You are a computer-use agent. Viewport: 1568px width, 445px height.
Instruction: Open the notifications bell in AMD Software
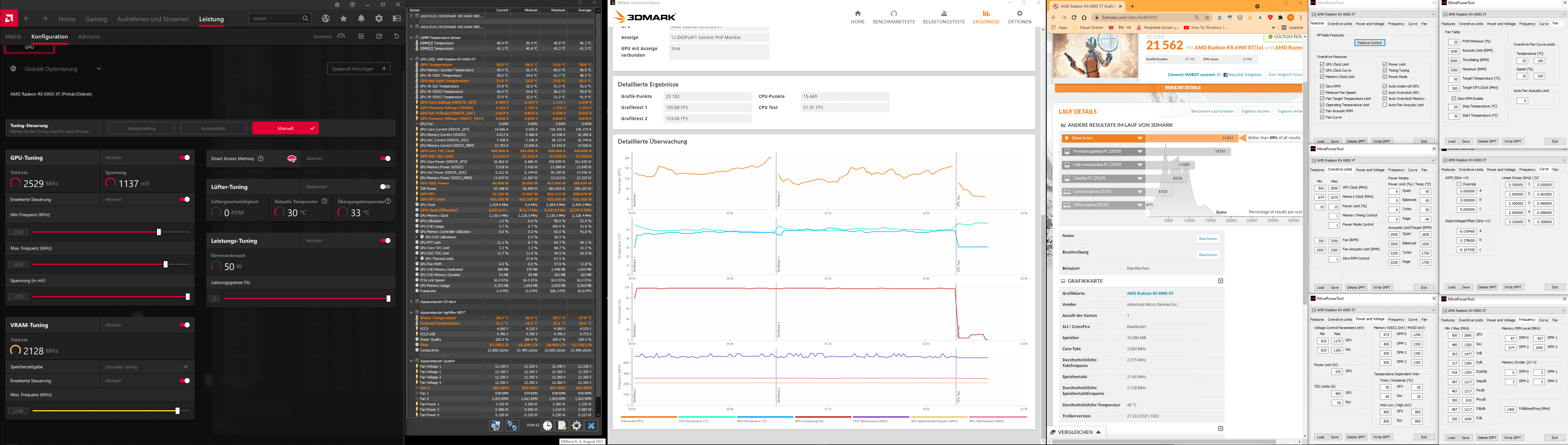pyautogui.click(x=362, y=18)
